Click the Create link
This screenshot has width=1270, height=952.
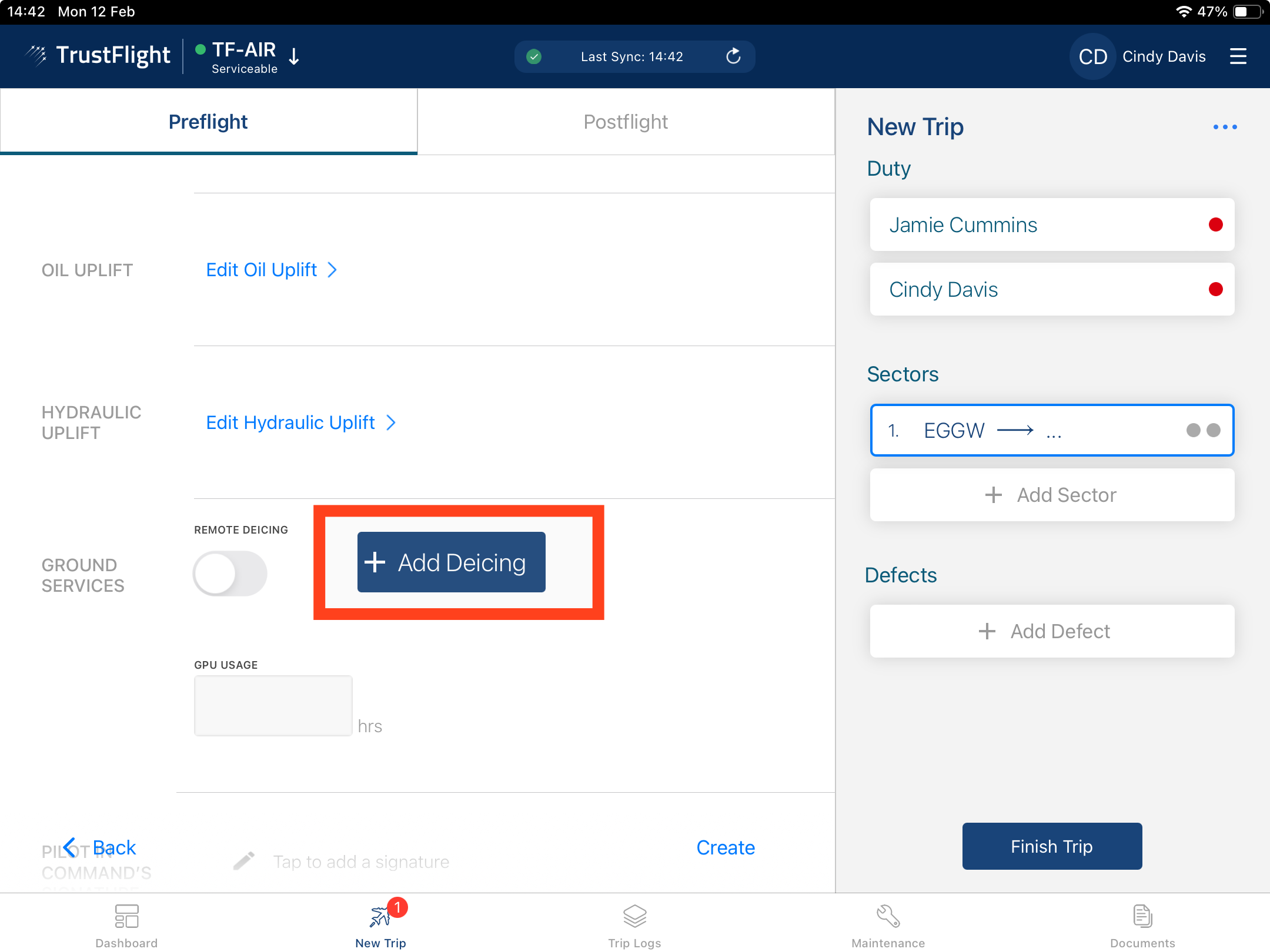click(725, 847)
